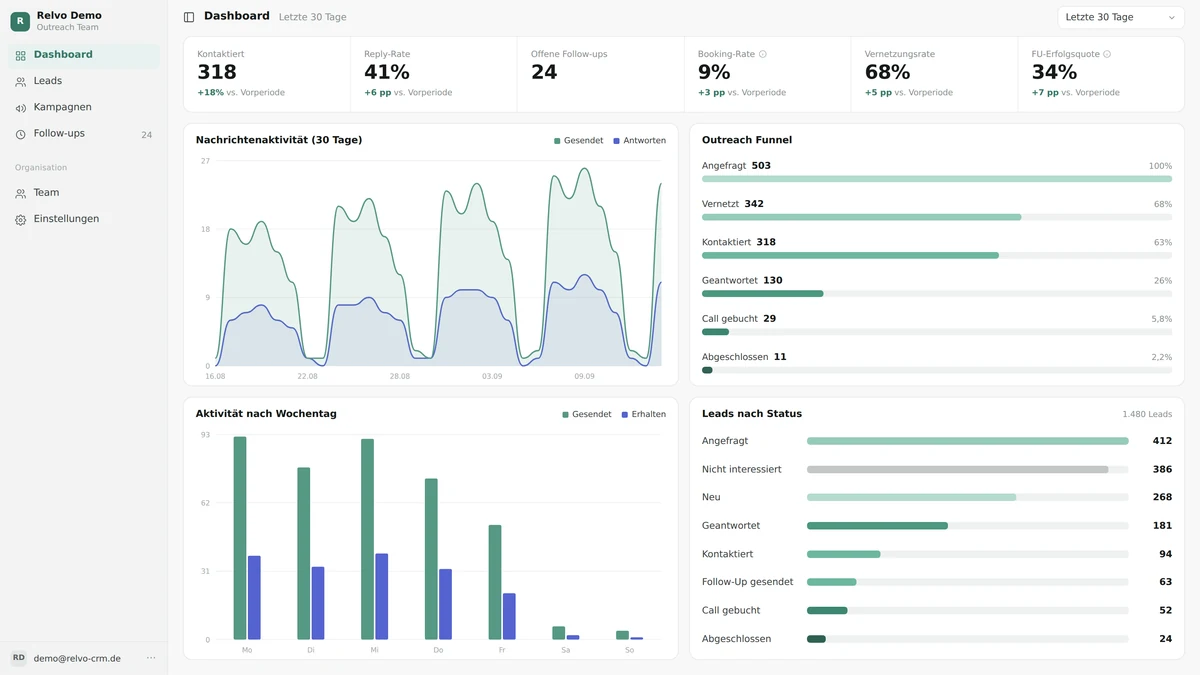This screenshot has height=675, width=1200.
Task: Click the Relvo Demo logo icon
Action: [x=20, y=21]
